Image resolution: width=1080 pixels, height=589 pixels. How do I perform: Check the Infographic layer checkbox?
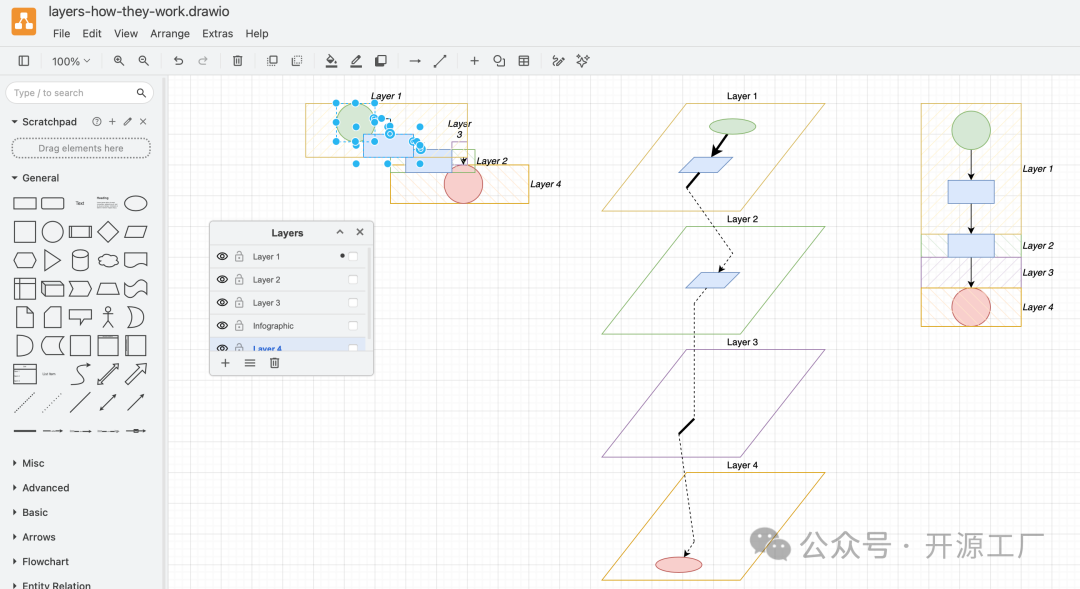coord(351,325)
